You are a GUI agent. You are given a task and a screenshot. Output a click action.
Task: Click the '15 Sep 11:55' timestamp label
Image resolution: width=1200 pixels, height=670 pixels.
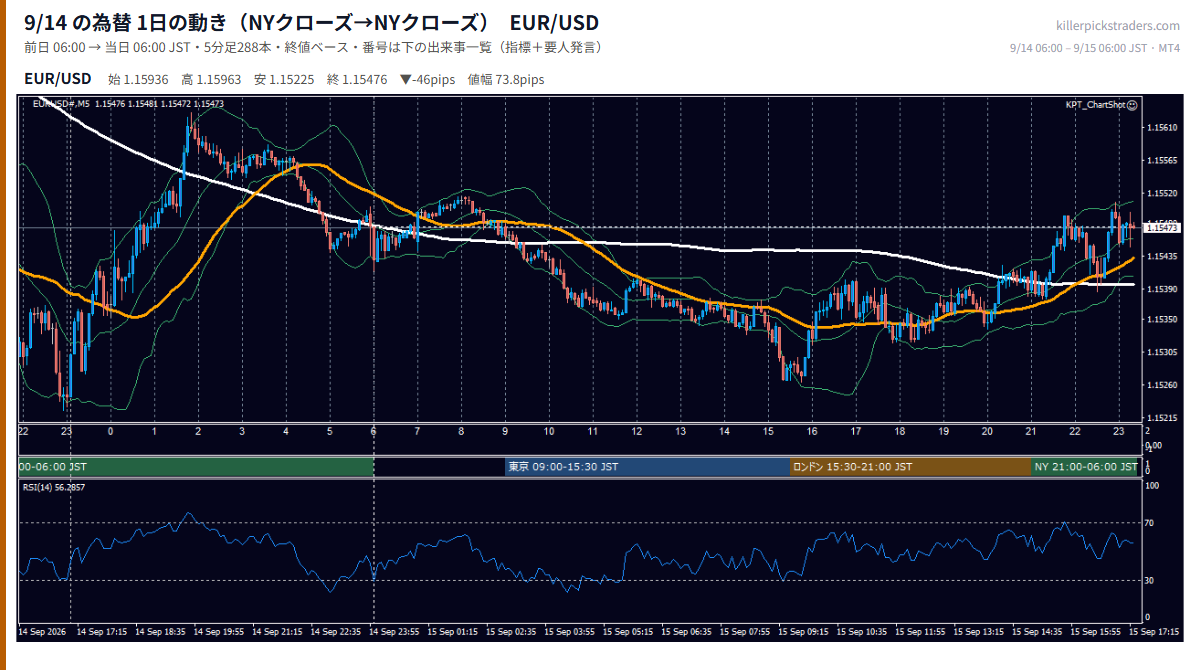[921, 632]
